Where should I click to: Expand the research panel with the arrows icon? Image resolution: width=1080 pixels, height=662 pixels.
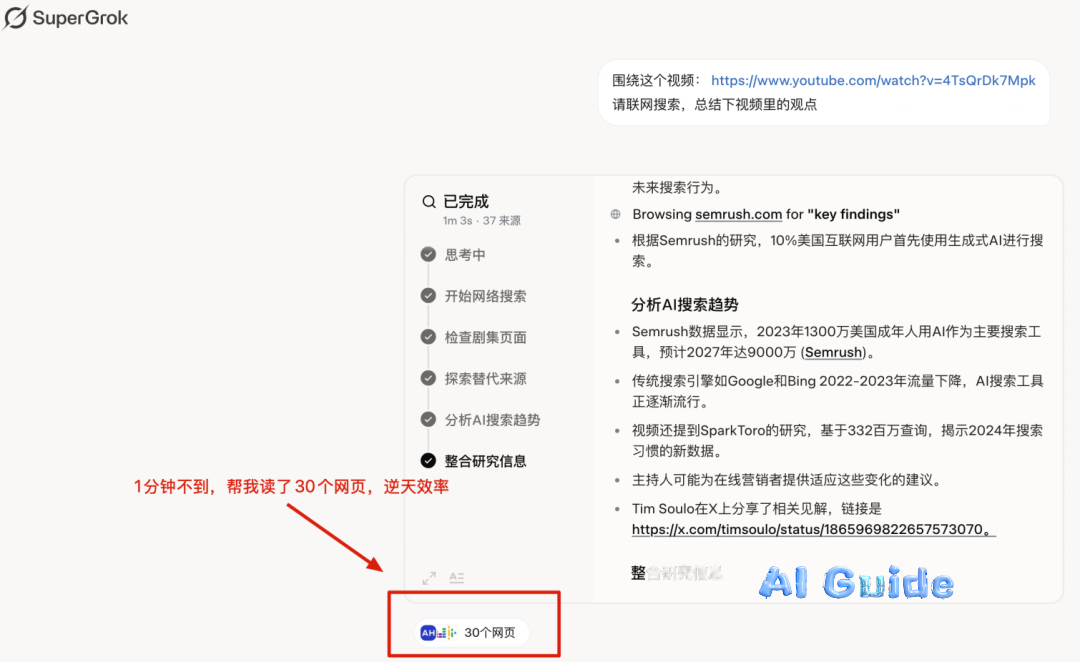pos(429,578)
